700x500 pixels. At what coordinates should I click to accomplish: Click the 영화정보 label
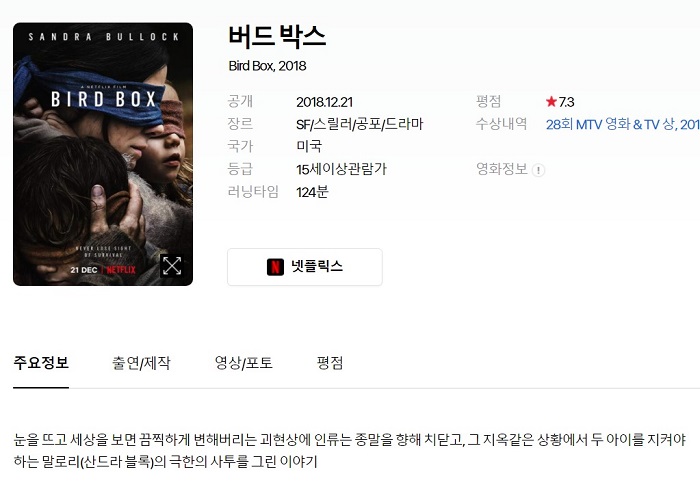[502, 169]
